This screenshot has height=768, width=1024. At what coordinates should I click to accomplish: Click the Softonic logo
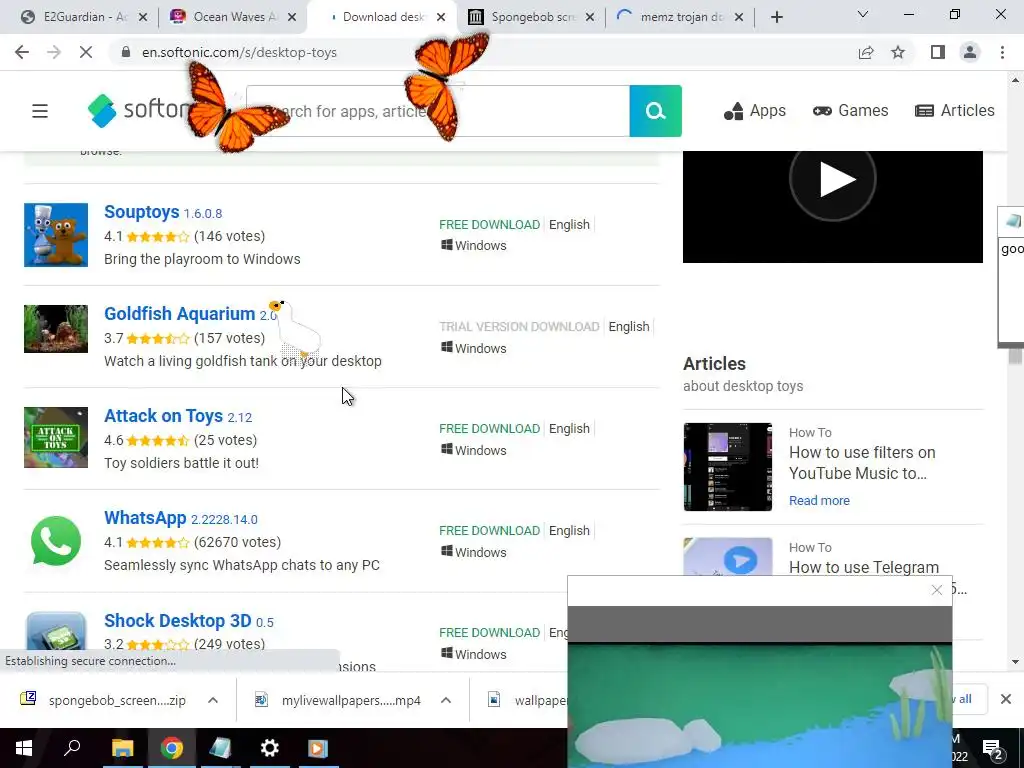coord(140,110)
